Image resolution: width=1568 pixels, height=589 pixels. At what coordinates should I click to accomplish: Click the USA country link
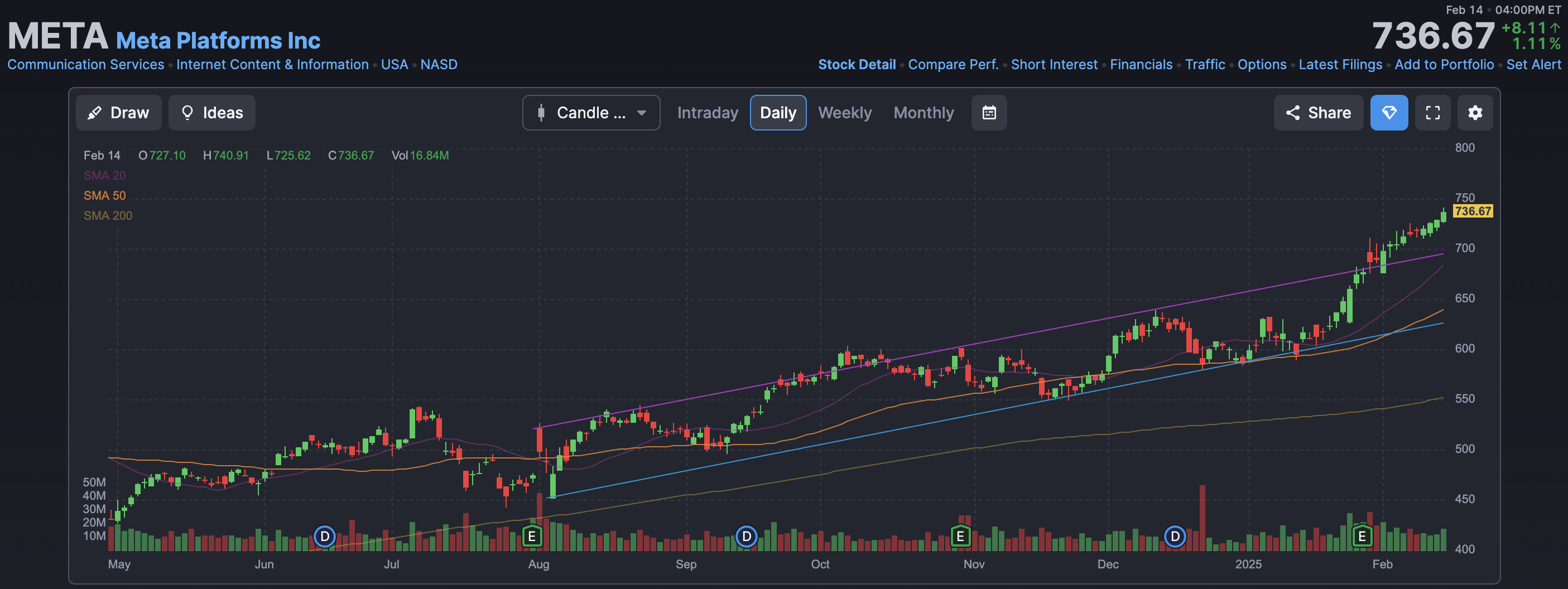point(395,65)
